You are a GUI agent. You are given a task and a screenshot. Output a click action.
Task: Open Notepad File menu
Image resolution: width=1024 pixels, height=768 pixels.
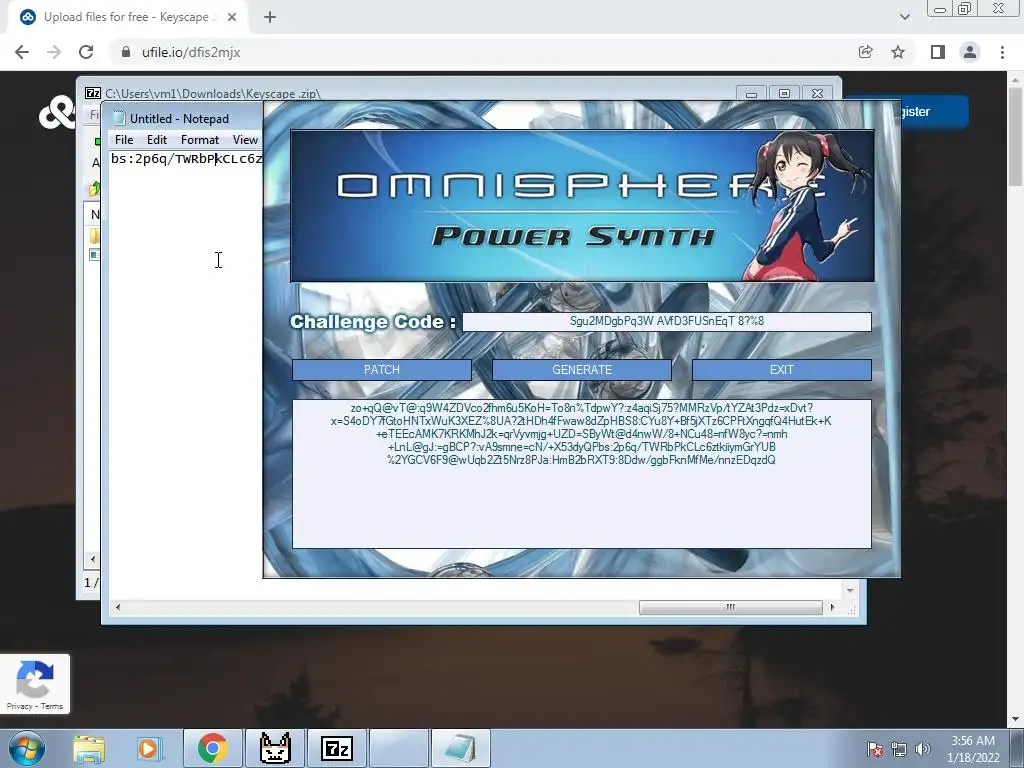tap(124, 140)
